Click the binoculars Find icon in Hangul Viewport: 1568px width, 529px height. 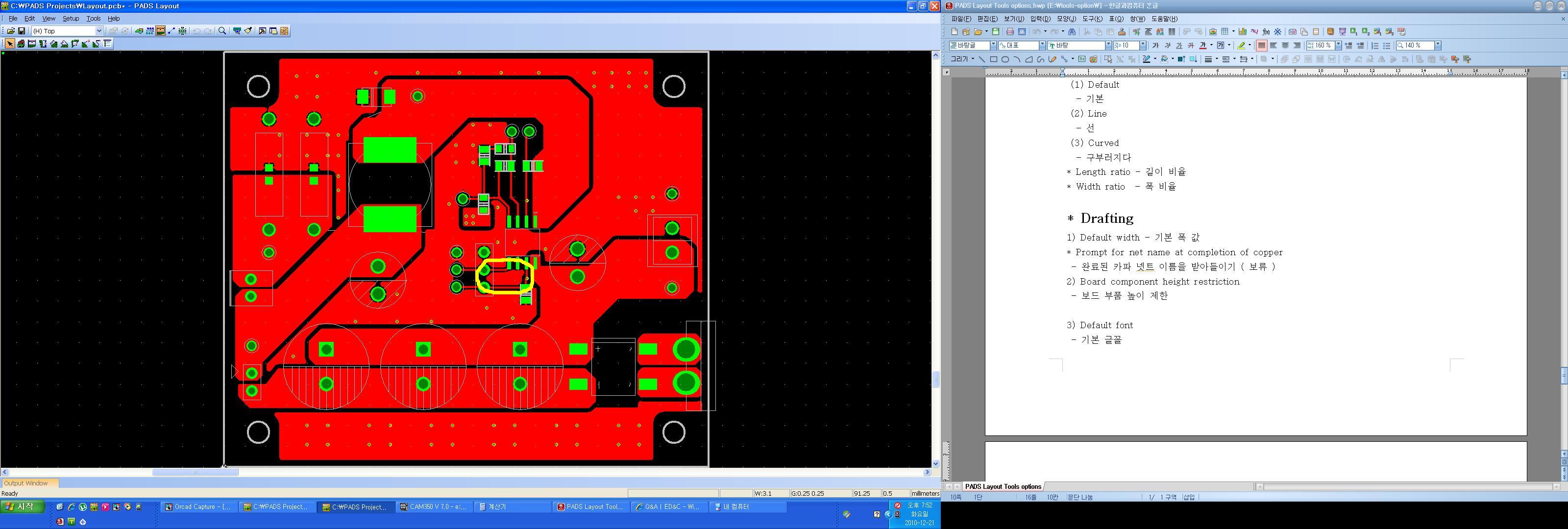coord(1072,32)
